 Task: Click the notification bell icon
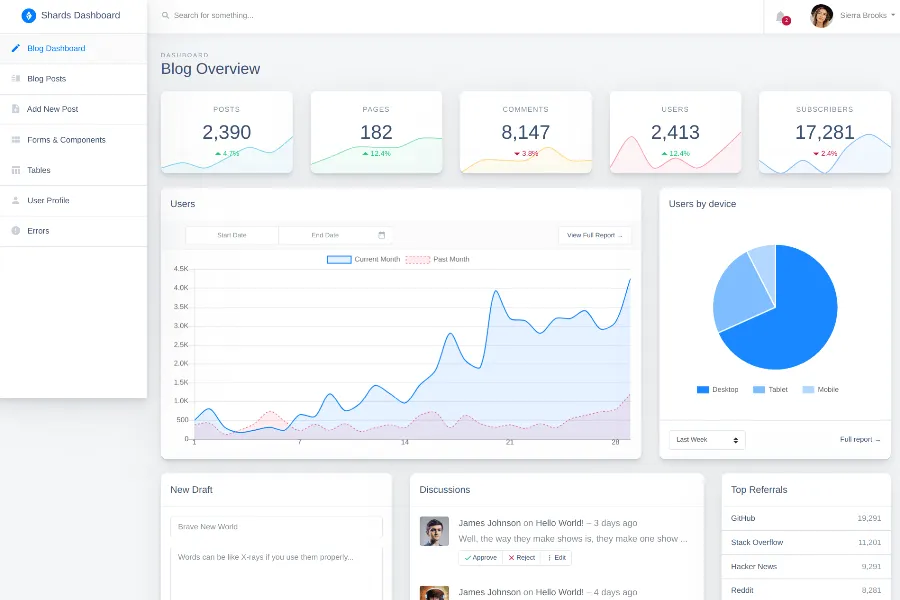(780, 16)
